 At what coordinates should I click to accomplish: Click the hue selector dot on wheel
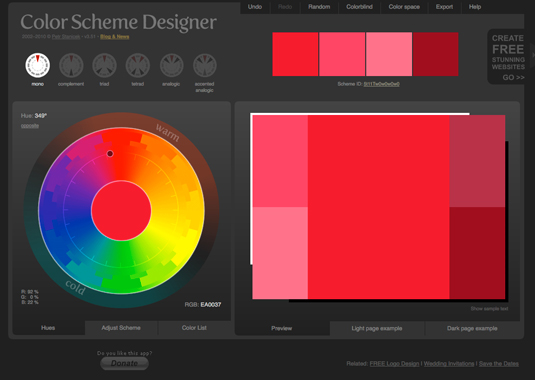[x=110, y=154]
